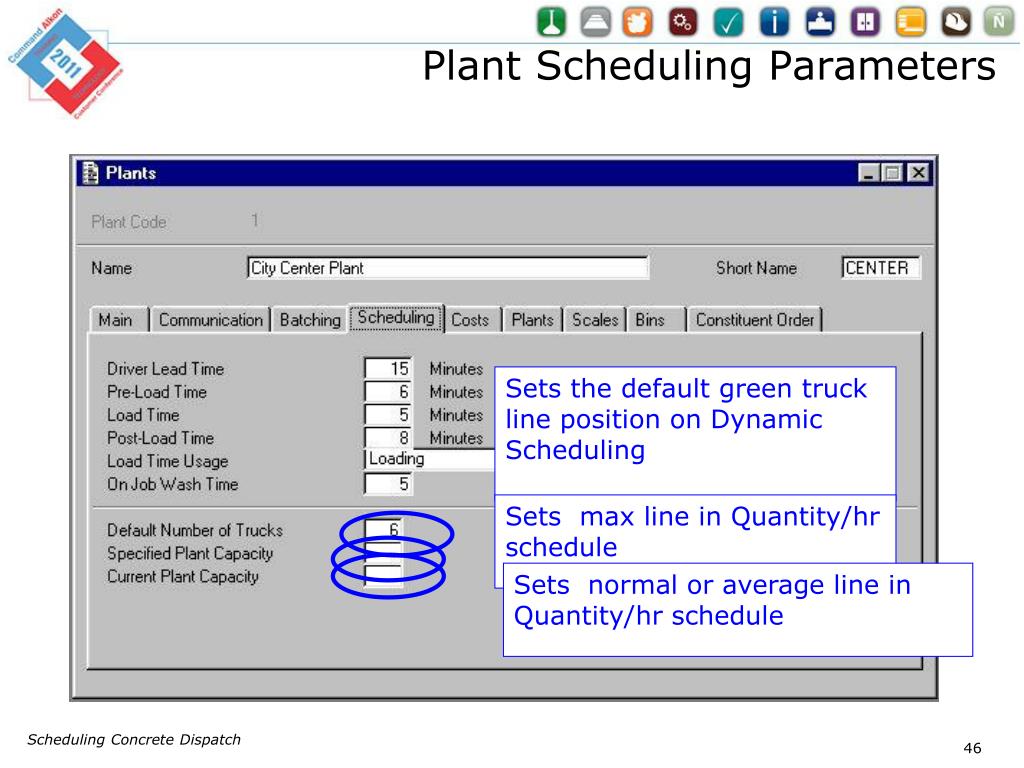
Task: Click the On Job Wash Time label
Action: tap(172, 484)
